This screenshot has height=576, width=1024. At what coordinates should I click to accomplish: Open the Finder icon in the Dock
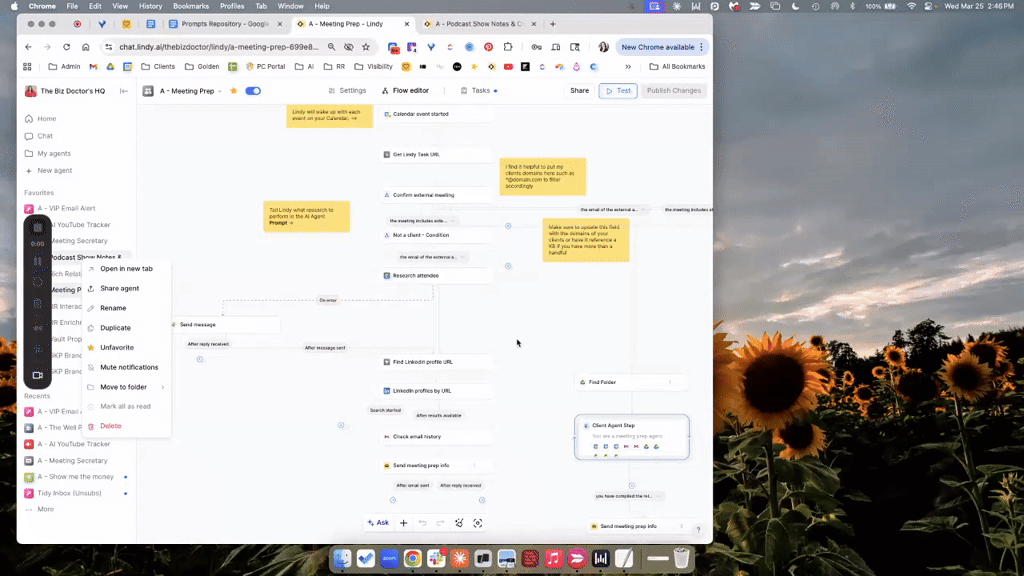343,559
